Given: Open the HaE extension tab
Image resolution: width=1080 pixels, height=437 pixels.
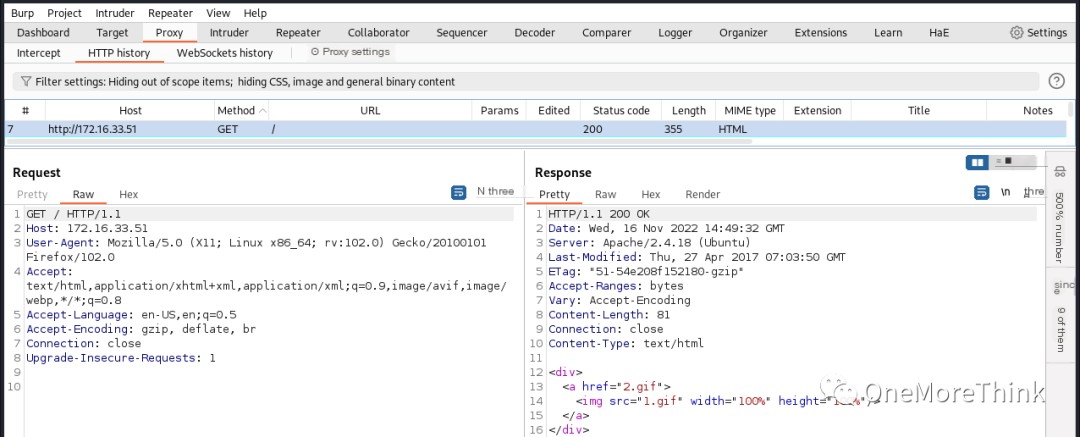Looking at the screenshot, I should click(939, 32).
